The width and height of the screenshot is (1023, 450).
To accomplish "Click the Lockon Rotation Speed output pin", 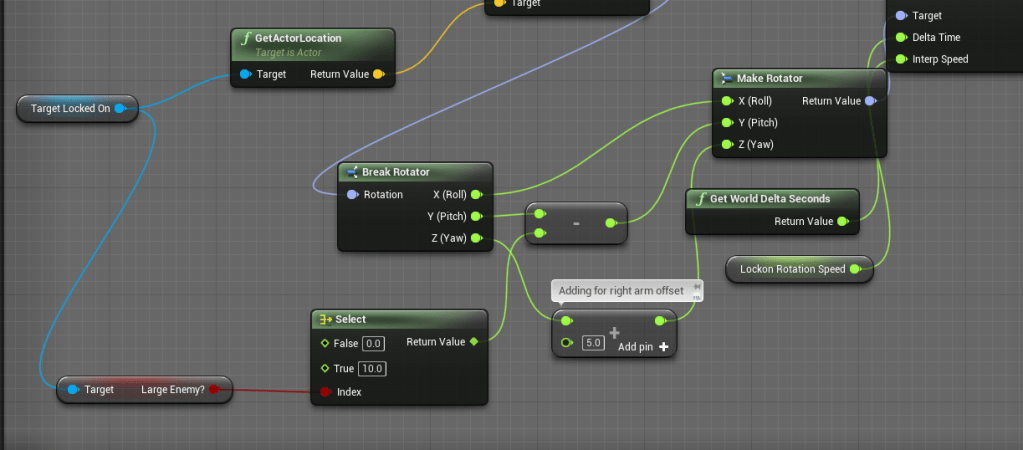I will tap(855, 269).
